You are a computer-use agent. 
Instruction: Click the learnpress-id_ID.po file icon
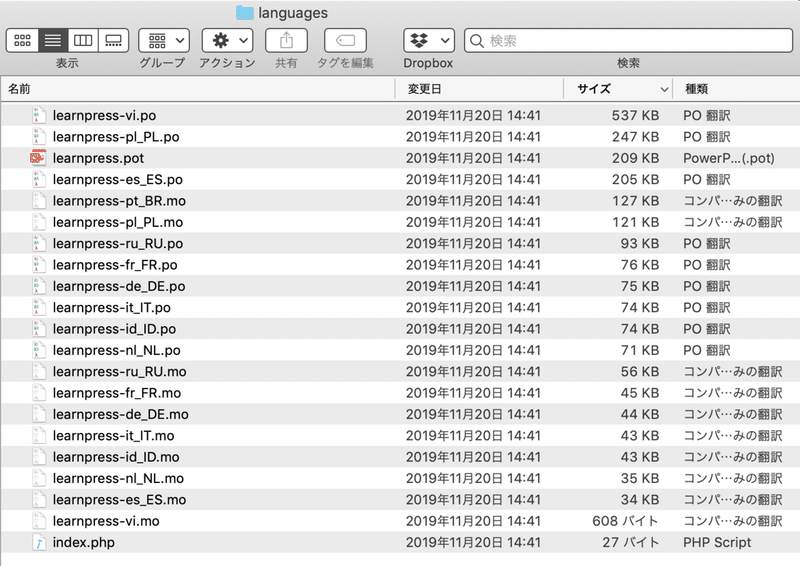39,329
